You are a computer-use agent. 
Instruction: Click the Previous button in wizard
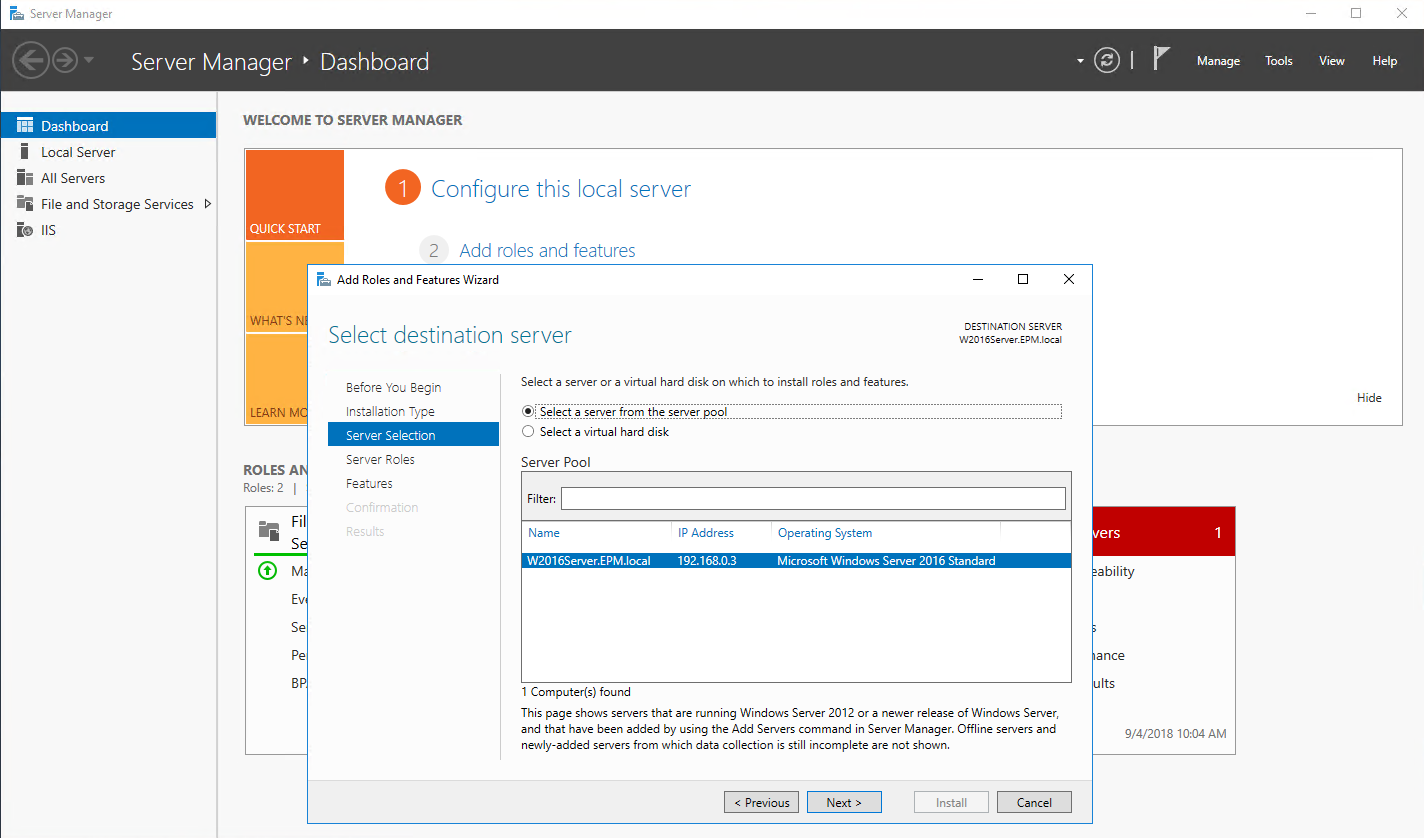click(x=761, y=802)
